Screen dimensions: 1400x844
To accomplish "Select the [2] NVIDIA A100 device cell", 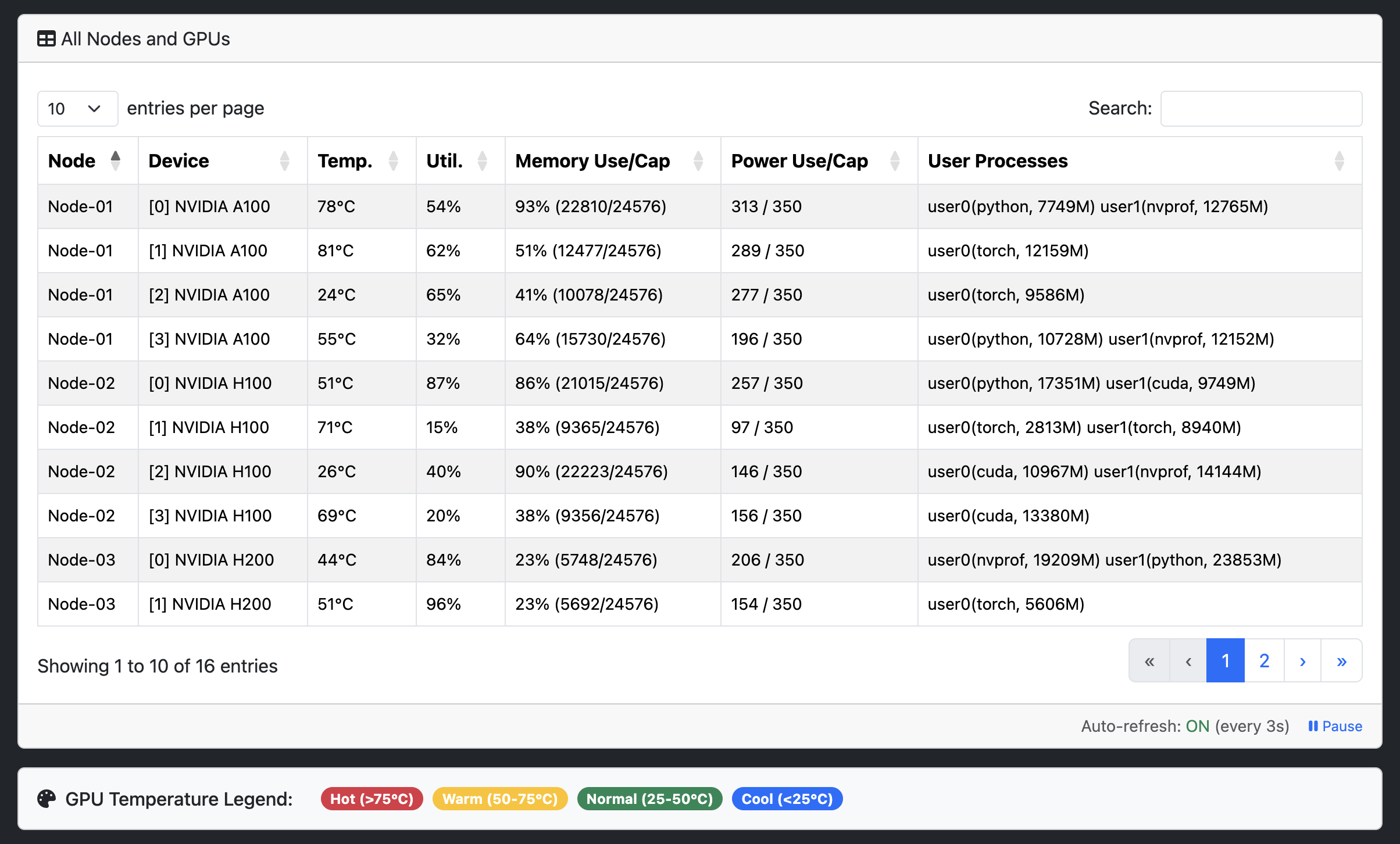I will 223,295.
